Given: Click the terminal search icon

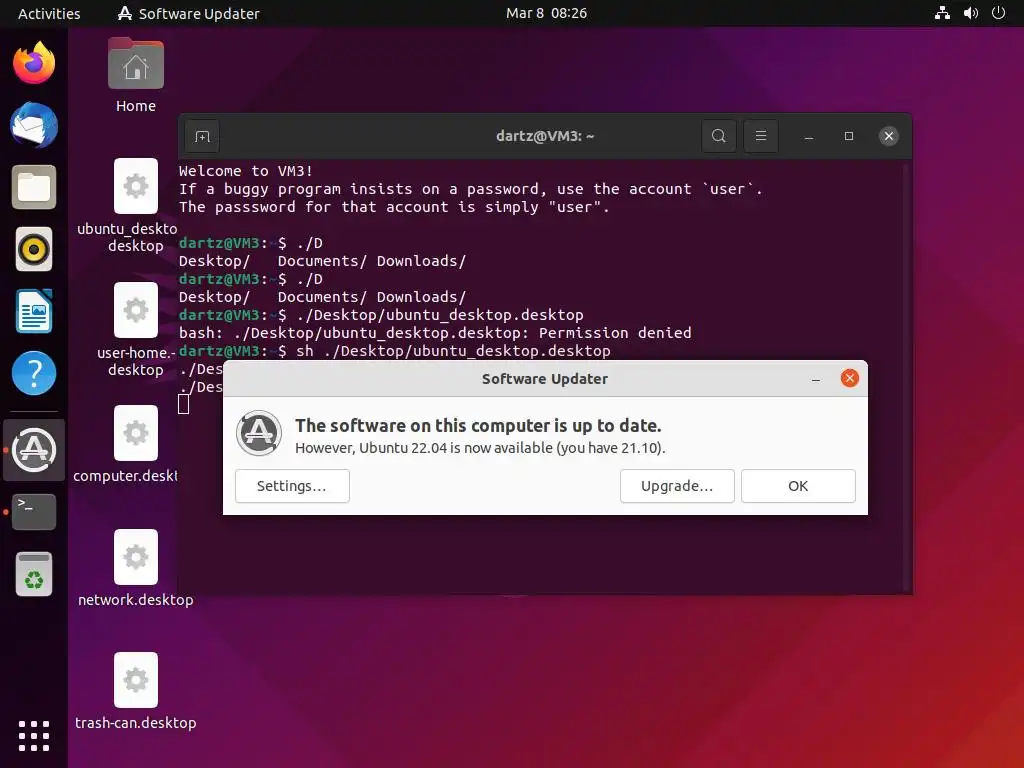Looking at the screenshot, I should tap(718, 136).
